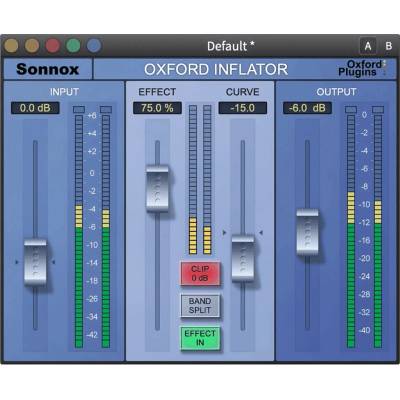The width and height of the screenshot is (400, 400).
Task: Open the Oxford Plugins options logo
Action: [x=362, y=68]
